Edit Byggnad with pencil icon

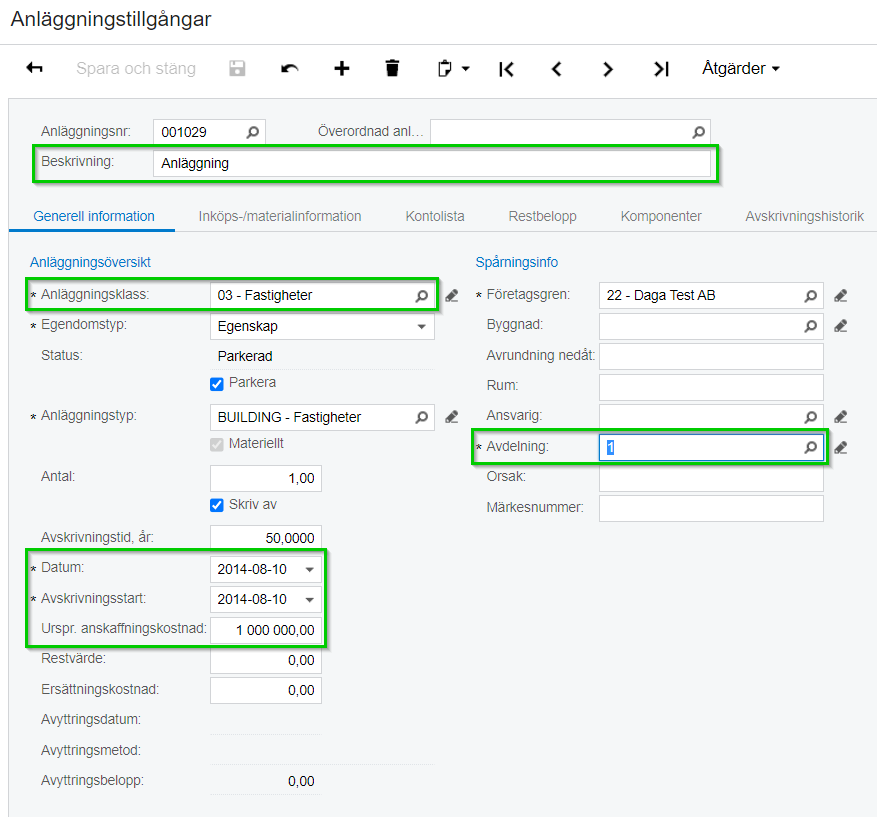point(841,326)
